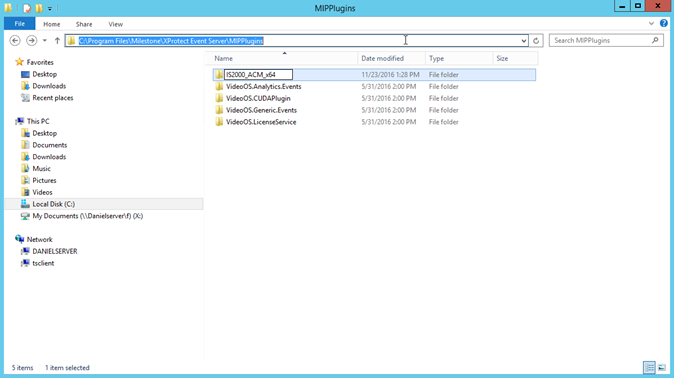Viewport: 674px width, 378px height.
Task: Select the VideoOS.CUDAPlugin folder
Action: click(x=258, y=98)
